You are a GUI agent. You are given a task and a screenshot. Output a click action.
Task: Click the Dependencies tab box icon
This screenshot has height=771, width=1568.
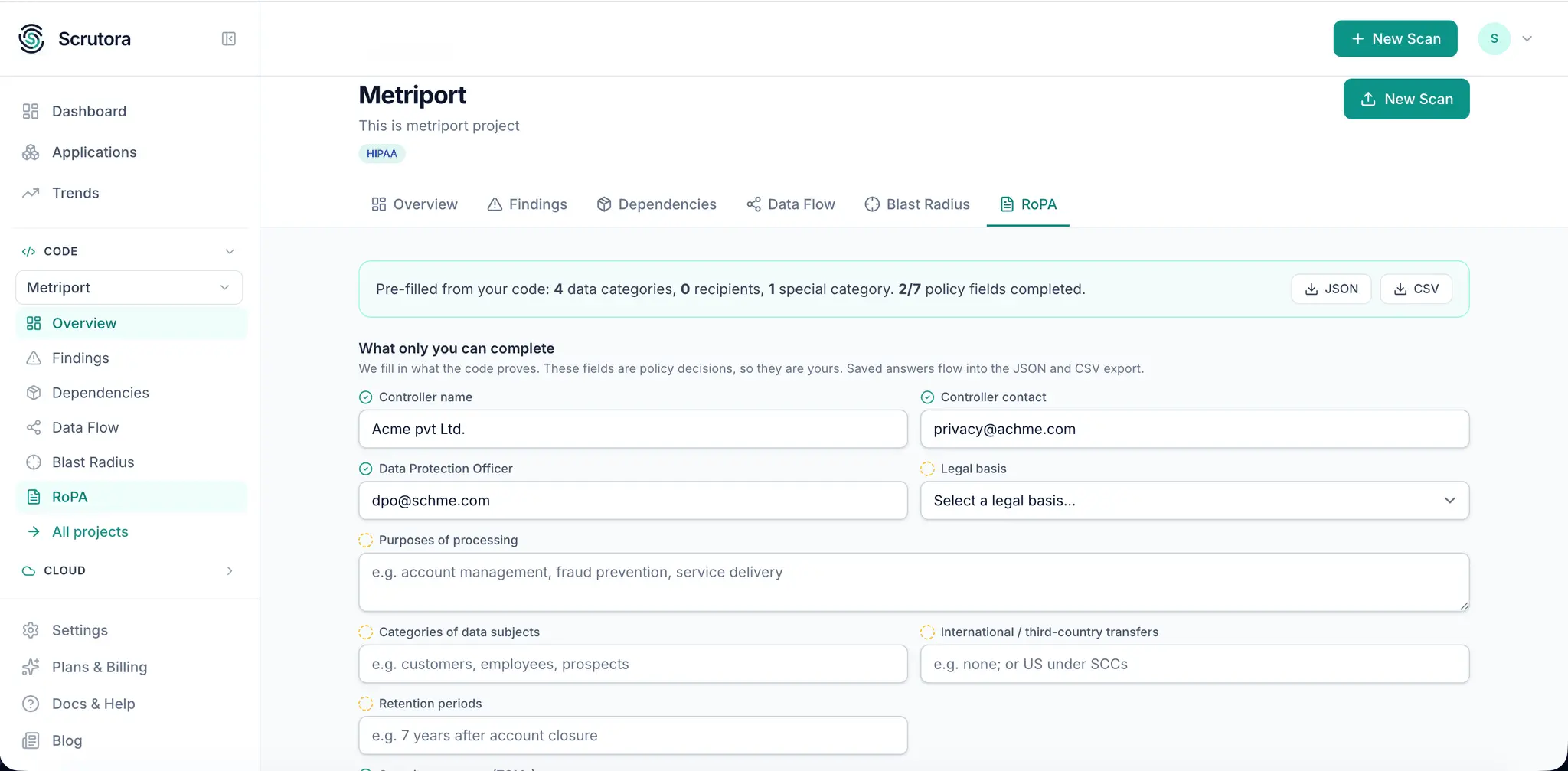tap(604, 204)
